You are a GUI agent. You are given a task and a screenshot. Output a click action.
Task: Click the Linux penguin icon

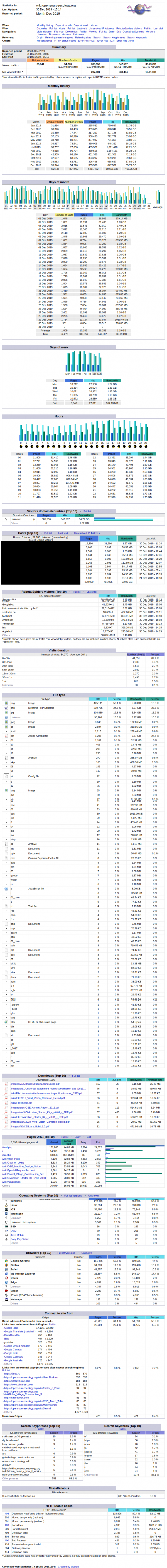[x=6, y=1205]
